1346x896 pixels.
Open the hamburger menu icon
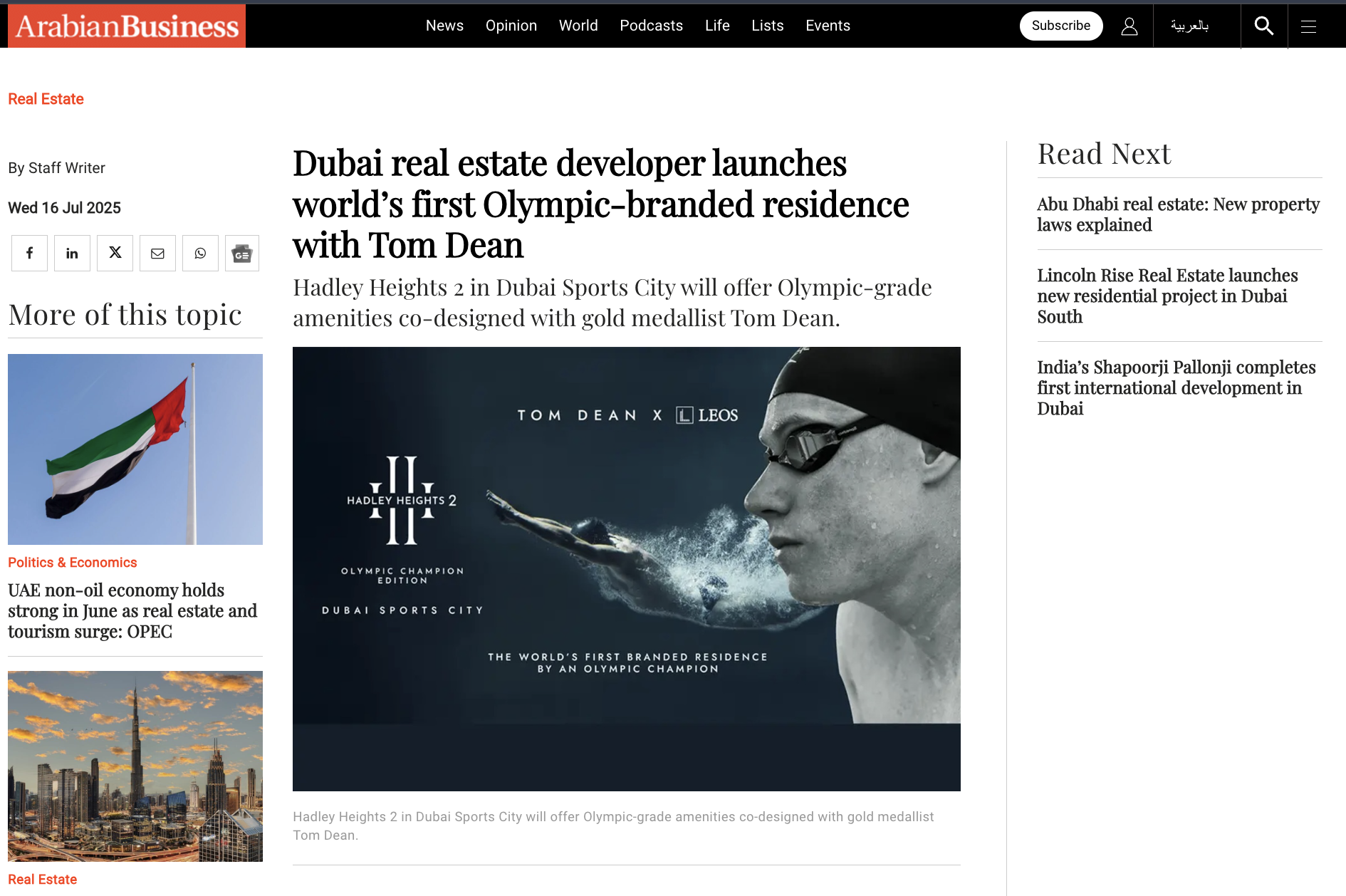pyautogui.click(x=1308, y=26)
